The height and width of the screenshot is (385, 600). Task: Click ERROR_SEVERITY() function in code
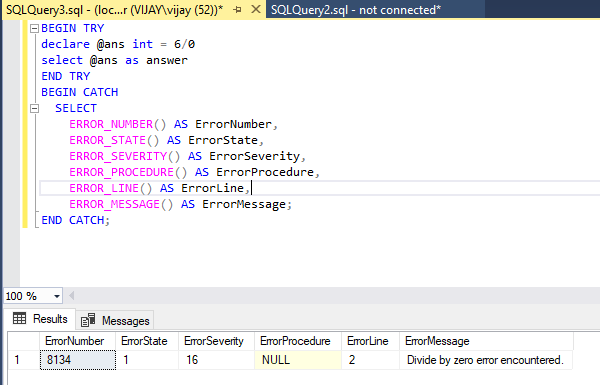click(125, 157)
